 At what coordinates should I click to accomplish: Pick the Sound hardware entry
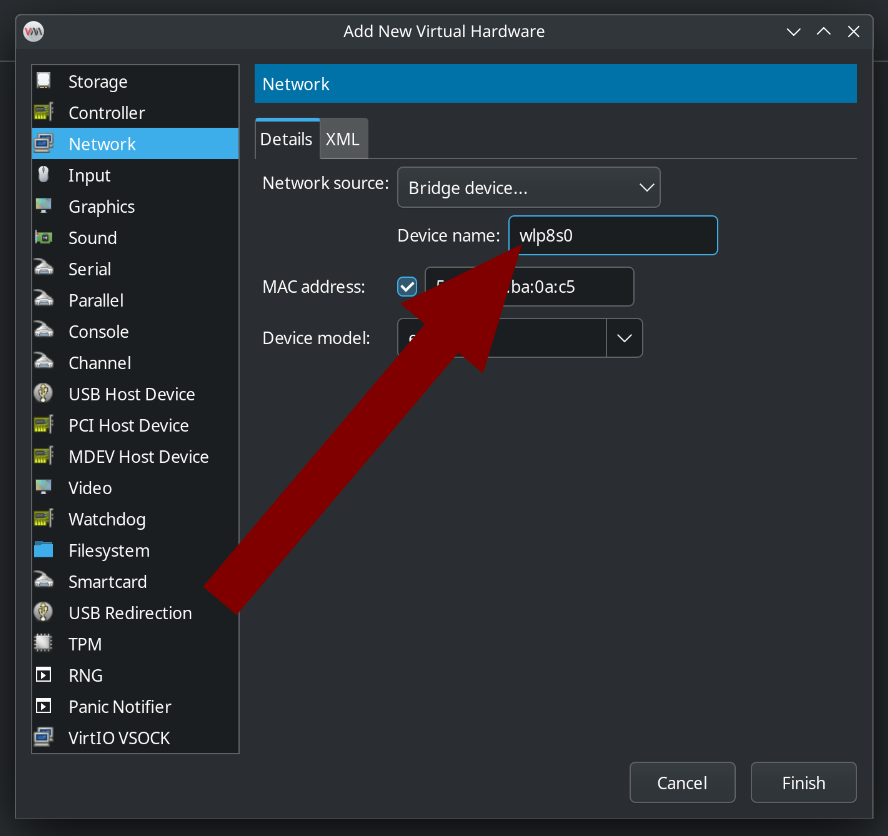tap(135, 237)
